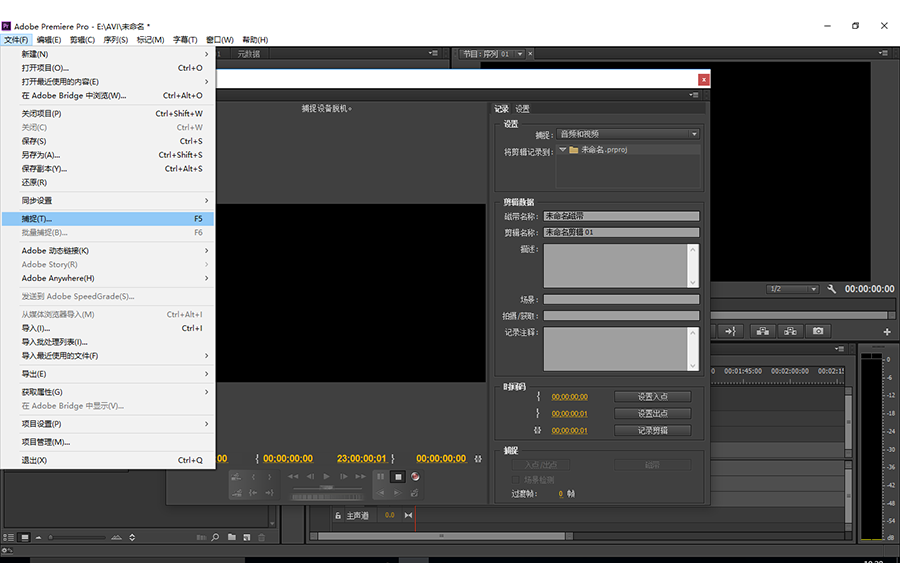Image resolution: width=900 pixels, height=563 pixels.
Task: Click the pause button in capture transport
Action: 381,477
